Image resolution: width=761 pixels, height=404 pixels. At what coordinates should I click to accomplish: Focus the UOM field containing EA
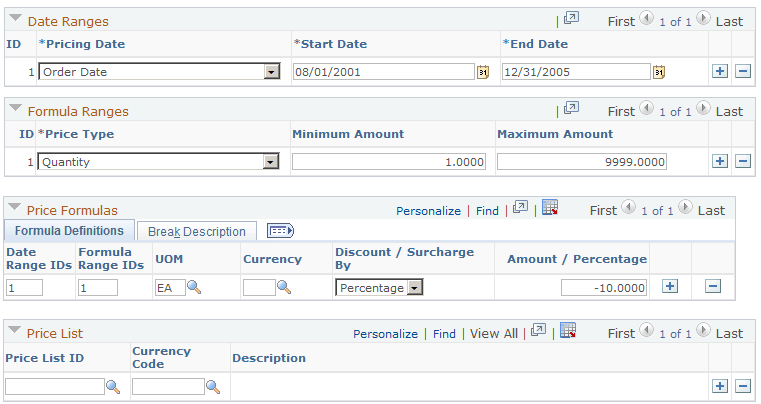(170, 287)
